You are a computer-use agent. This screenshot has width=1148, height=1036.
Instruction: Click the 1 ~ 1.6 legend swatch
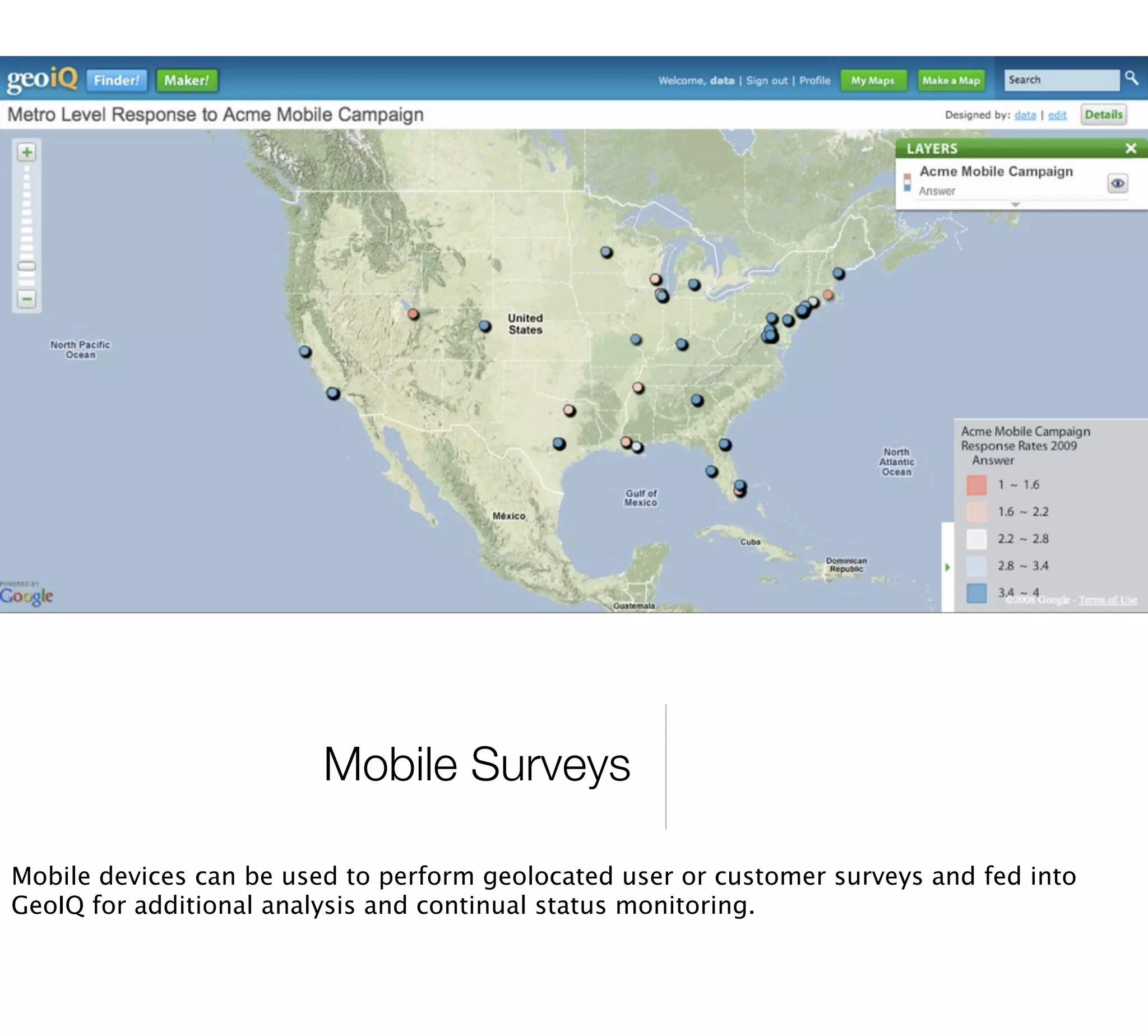pyautogui.click(x=976, y=485)
